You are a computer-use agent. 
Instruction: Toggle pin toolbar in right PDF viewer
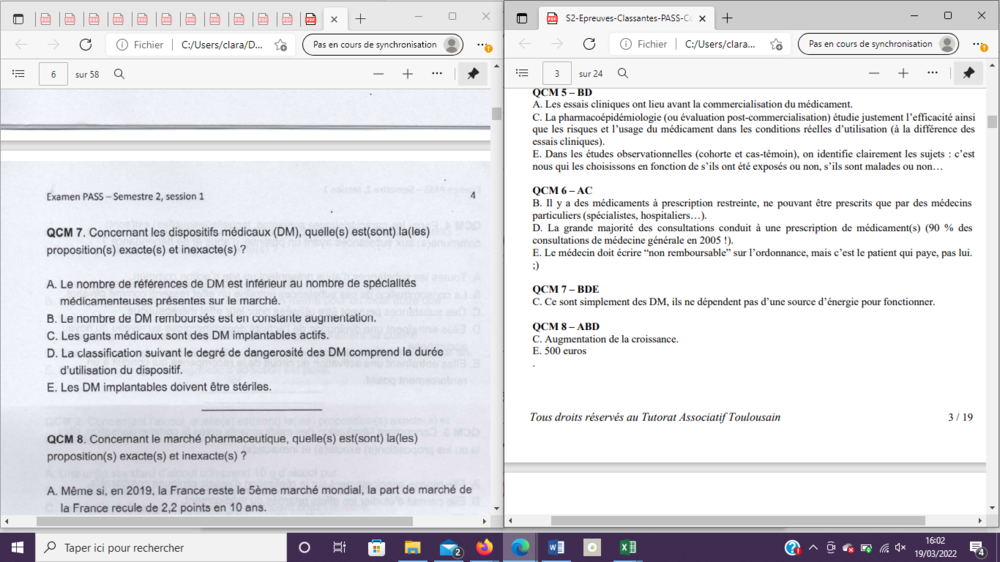(968, 74)
